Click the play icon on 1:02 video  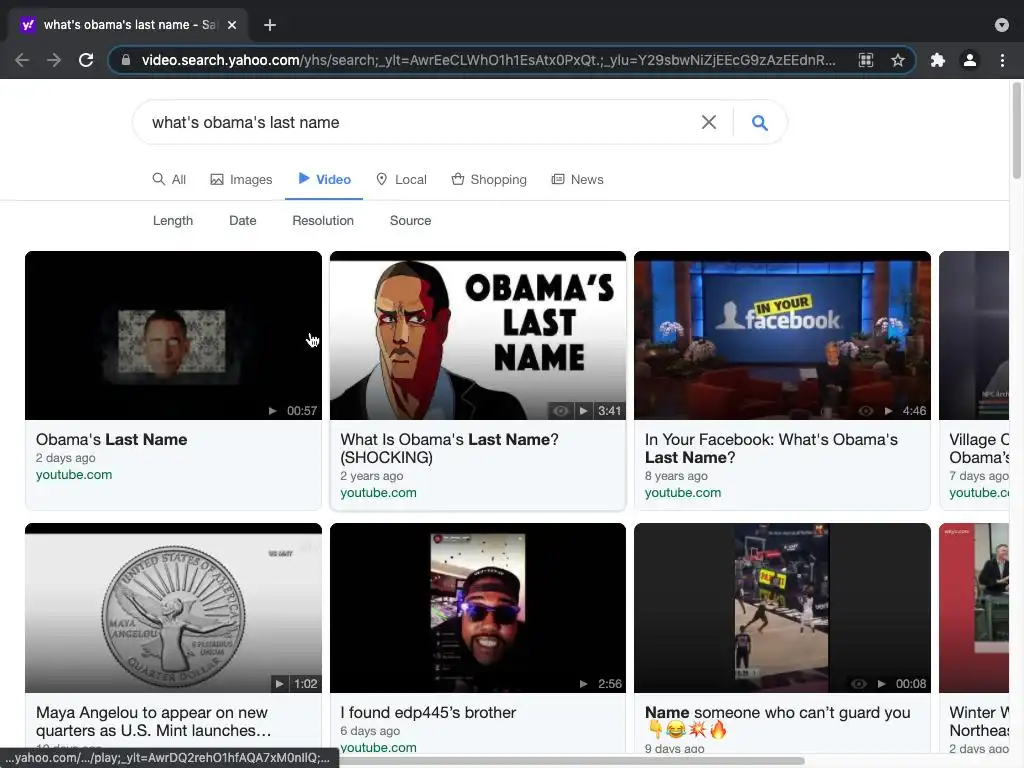pyautogui.click(x=280, y=684)
